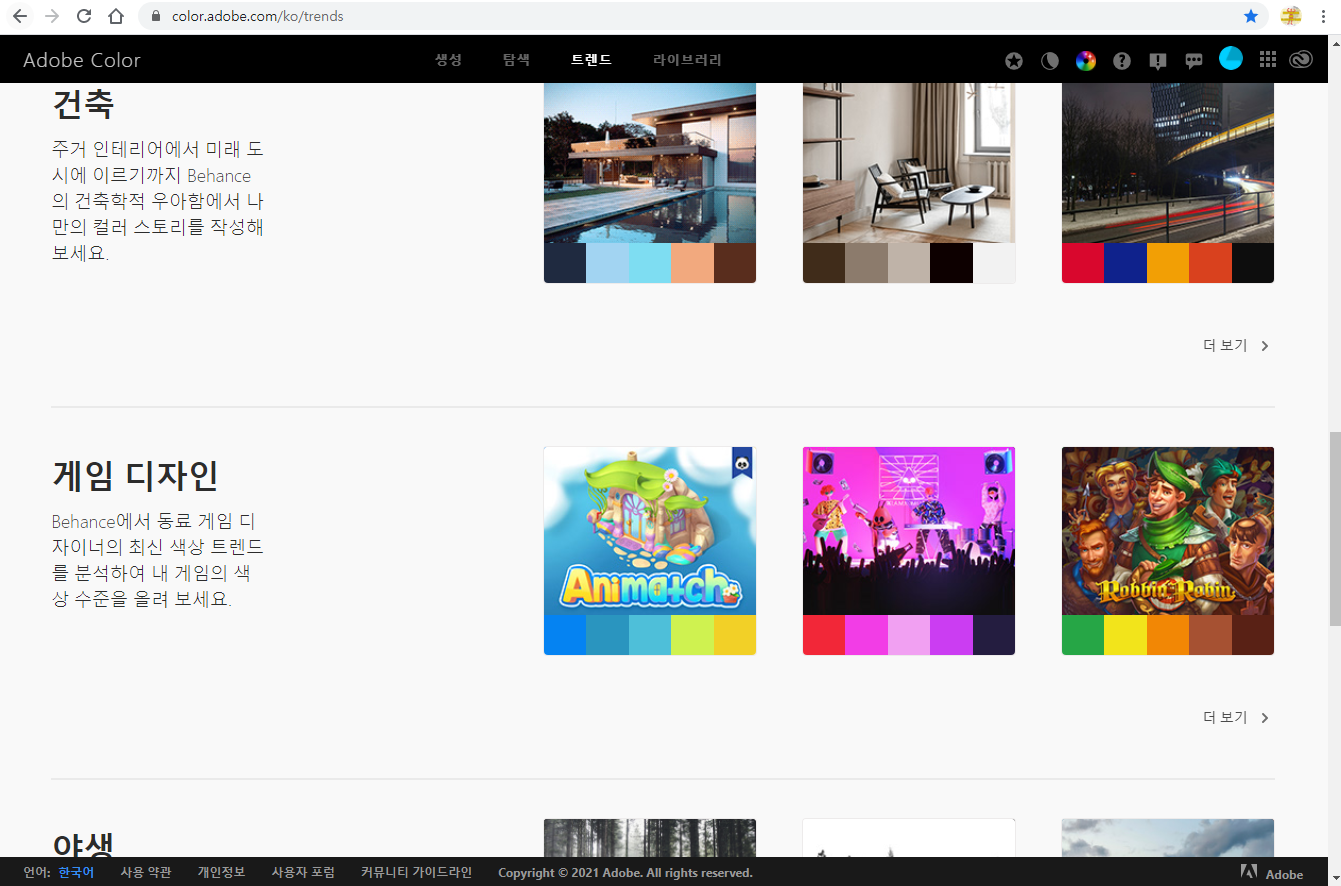Open the pool house architecture thumbnail
The image size is (1341, 886).
click(650, 163)
